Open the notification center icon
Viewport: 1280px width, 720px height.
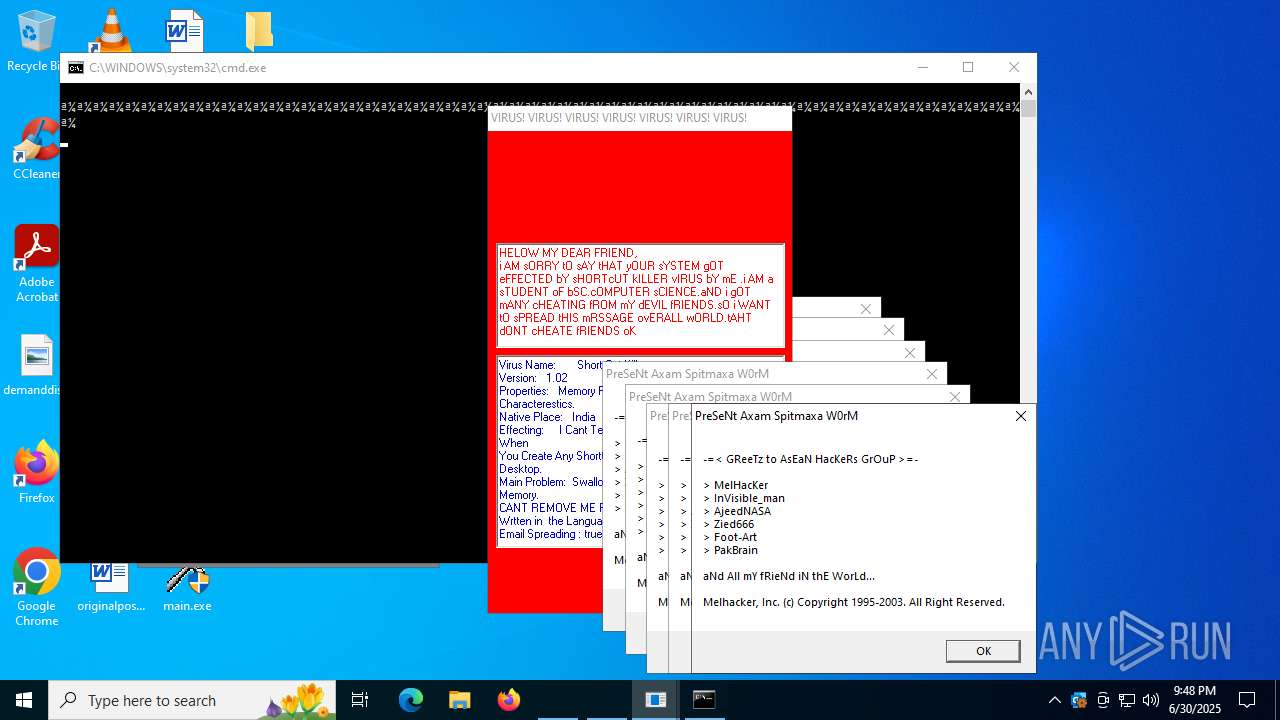pyautogui.click(x=1247, y=700)
